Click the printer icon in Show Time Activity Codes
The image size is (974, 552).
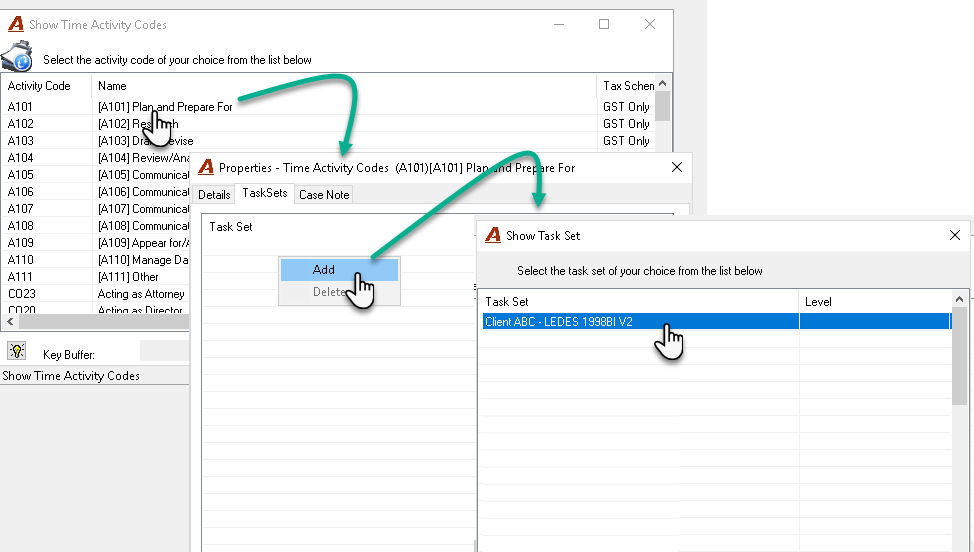17,57
